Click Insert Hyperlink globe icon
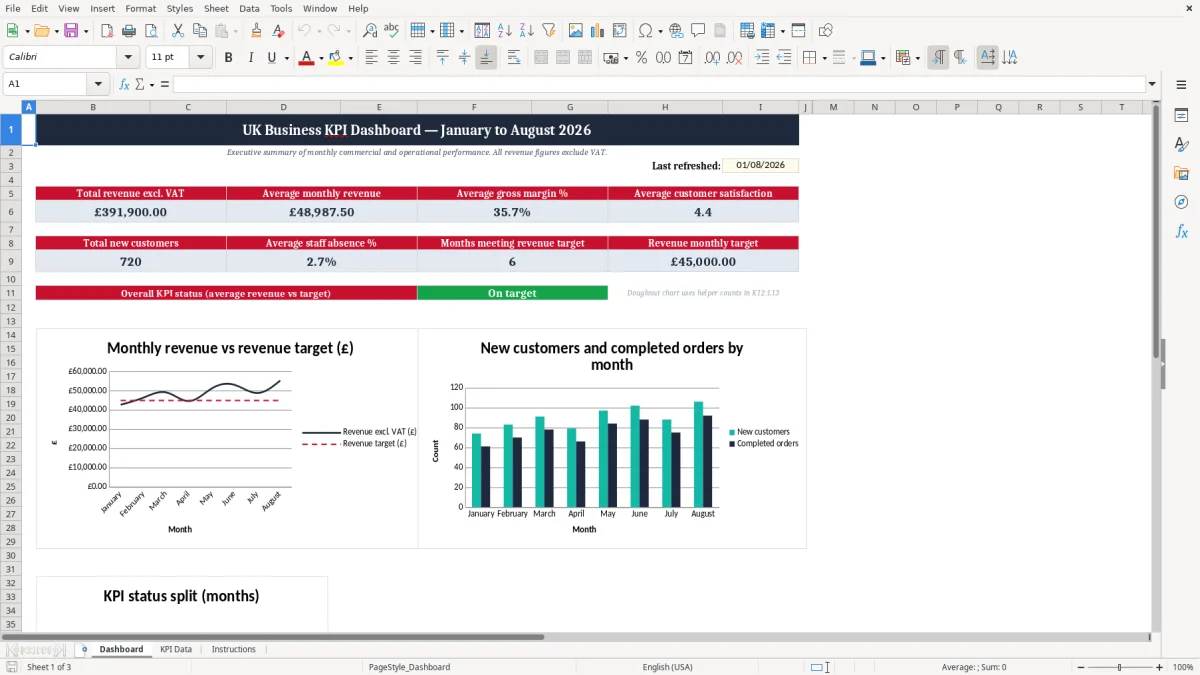This screenshot has width=1200, height=675. pos(676,31)
